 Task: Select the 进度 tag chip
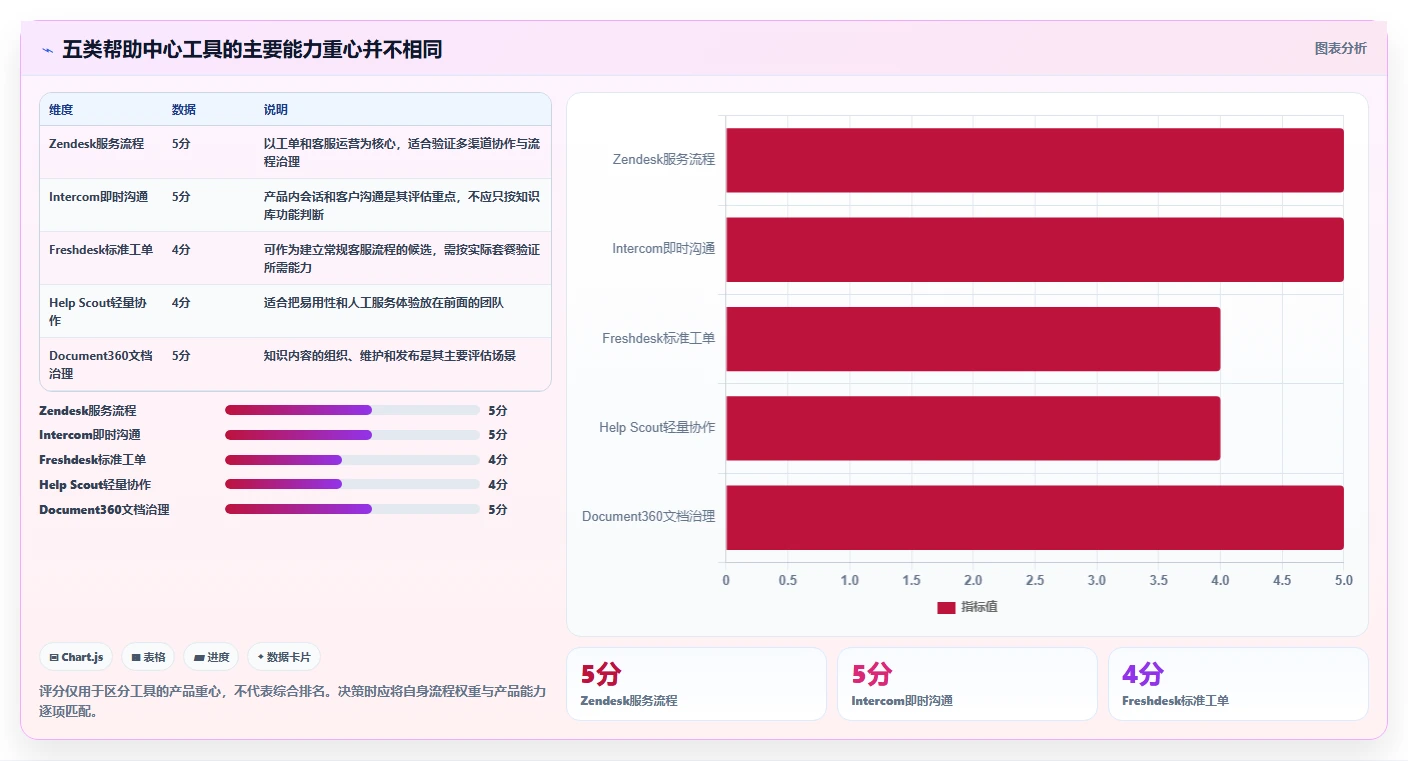click(x=211, y=657)
